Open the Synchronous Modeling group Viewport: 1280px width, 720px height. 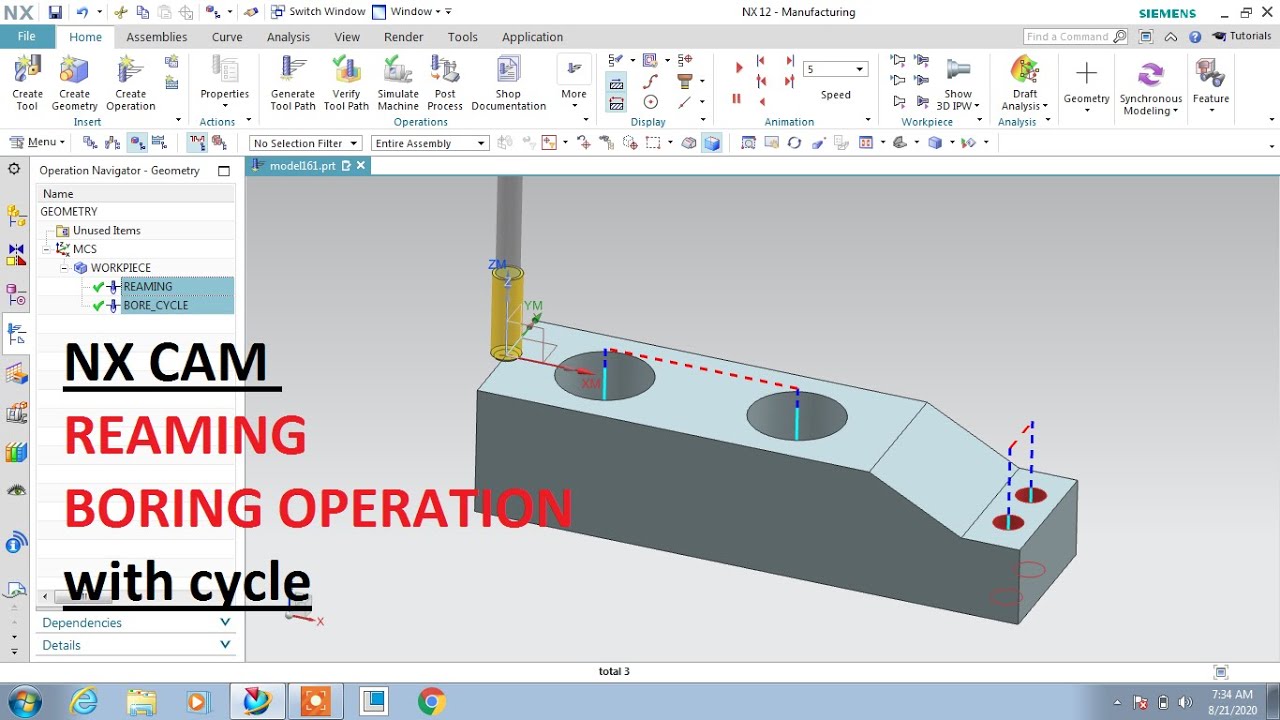click(1151, 88)
